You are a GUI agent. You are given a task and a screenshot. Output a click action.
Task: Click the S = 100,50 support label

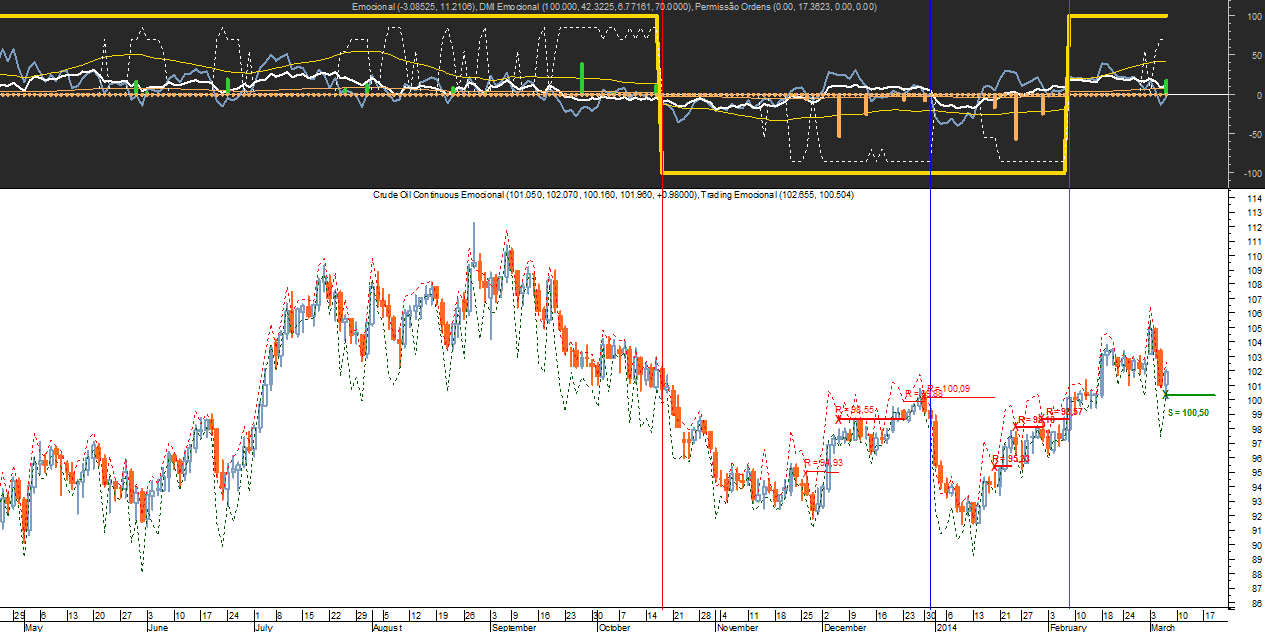tap(1189, 413)
